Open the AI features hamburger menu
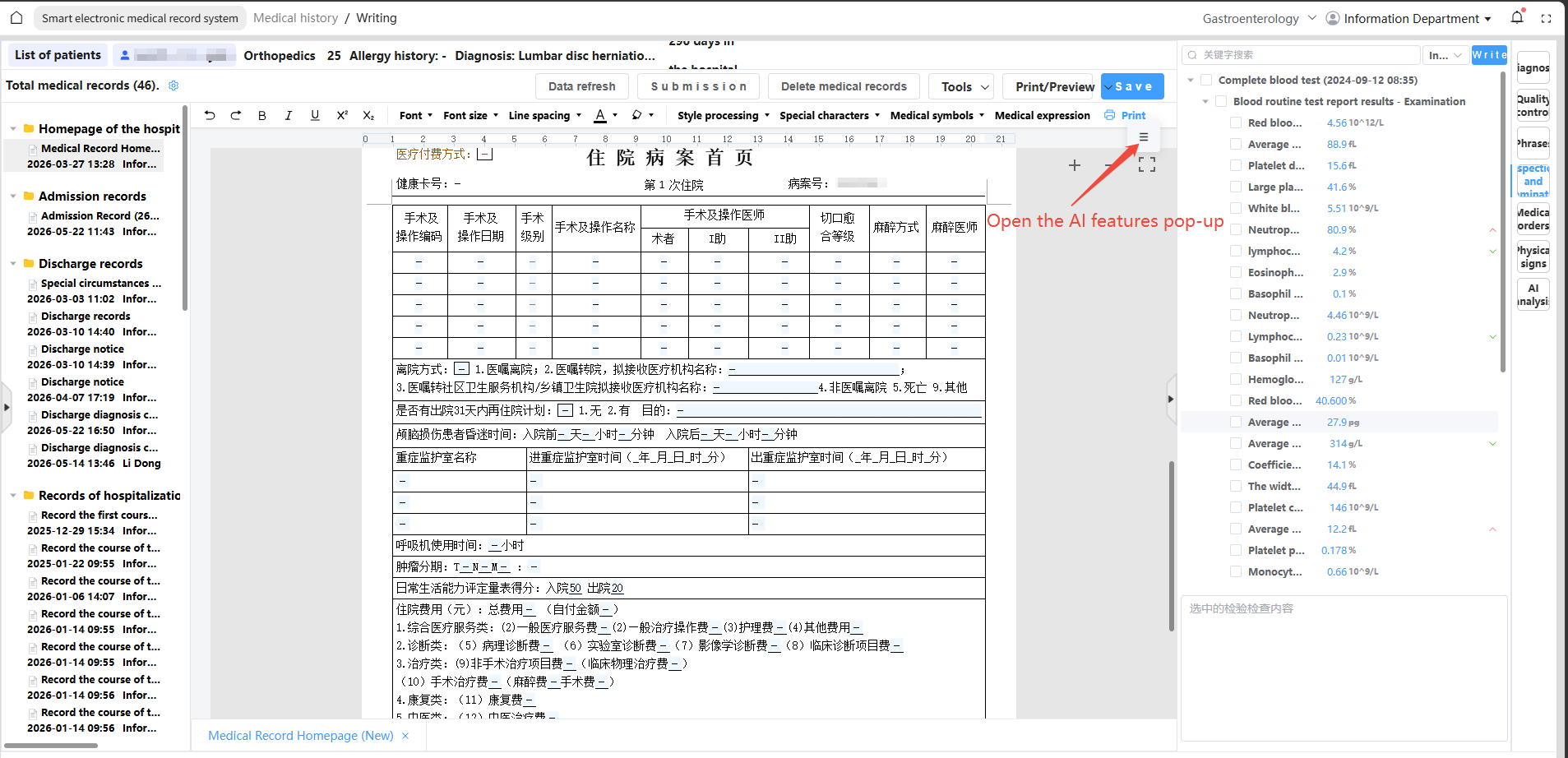The height and width of the screenshot is (758, 1568). pos(1143,137)
